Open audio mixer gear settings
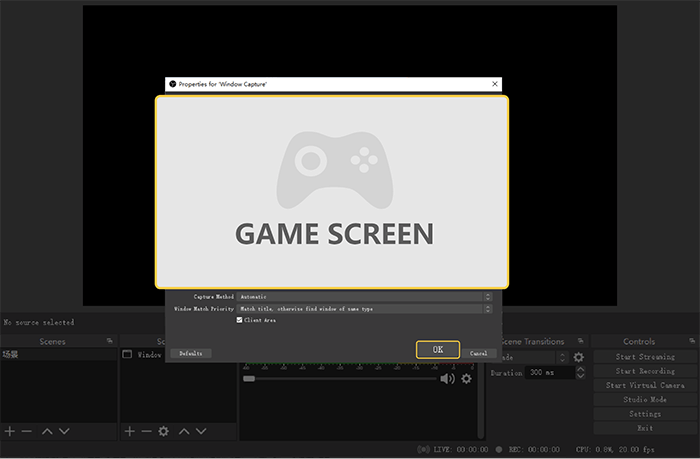The height and width of the screenshot is (459, 700). point(466,379)
